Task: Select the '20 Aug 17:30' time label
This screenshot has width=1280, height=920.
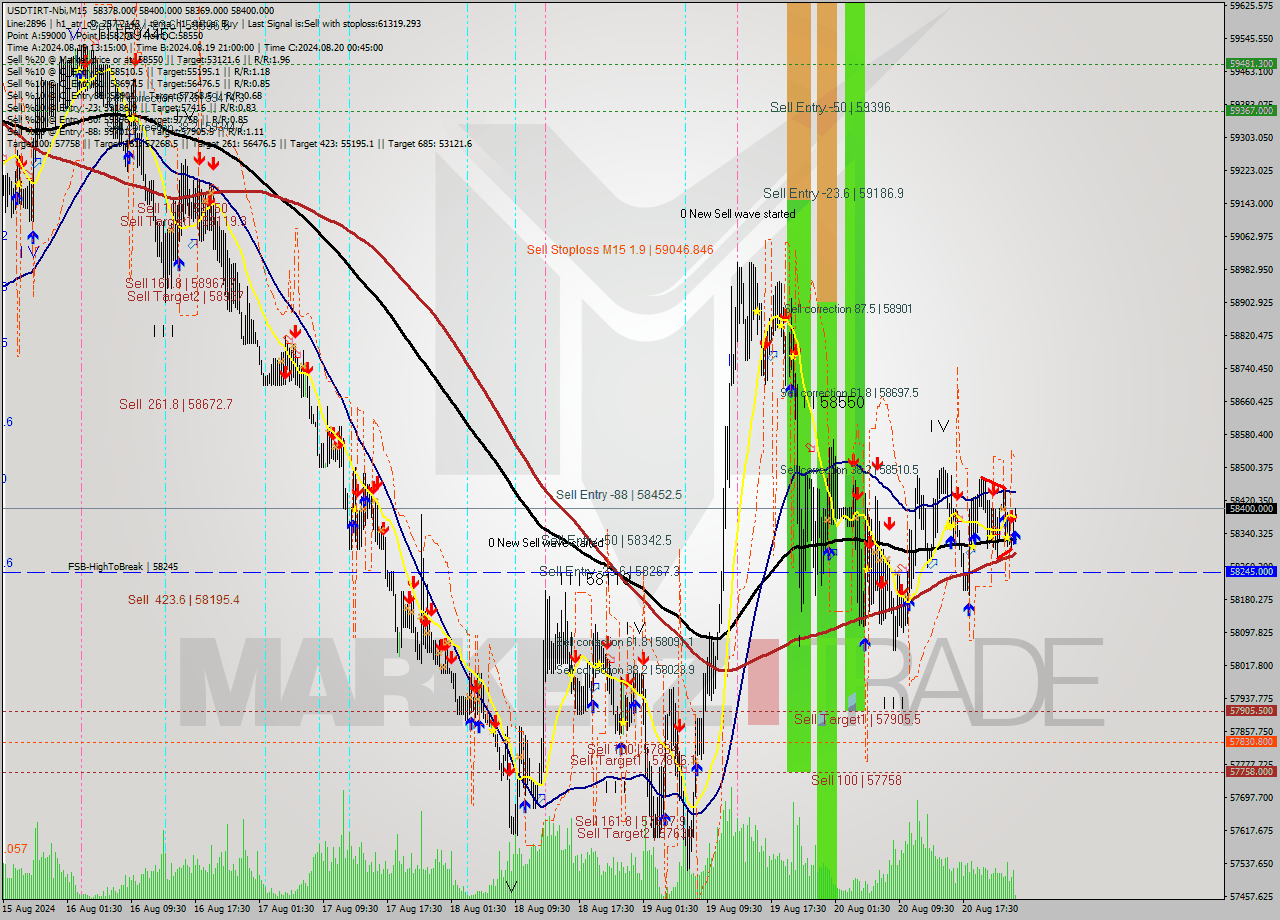Action: [990, 909]
